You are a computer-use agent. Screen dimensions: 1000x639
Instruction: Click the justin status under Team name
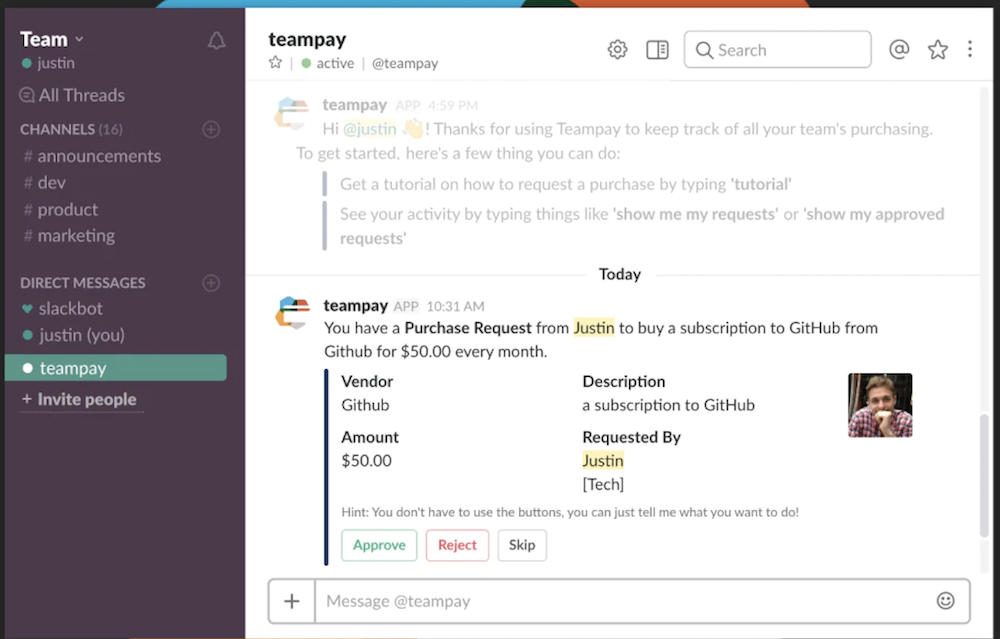point(48,63)
